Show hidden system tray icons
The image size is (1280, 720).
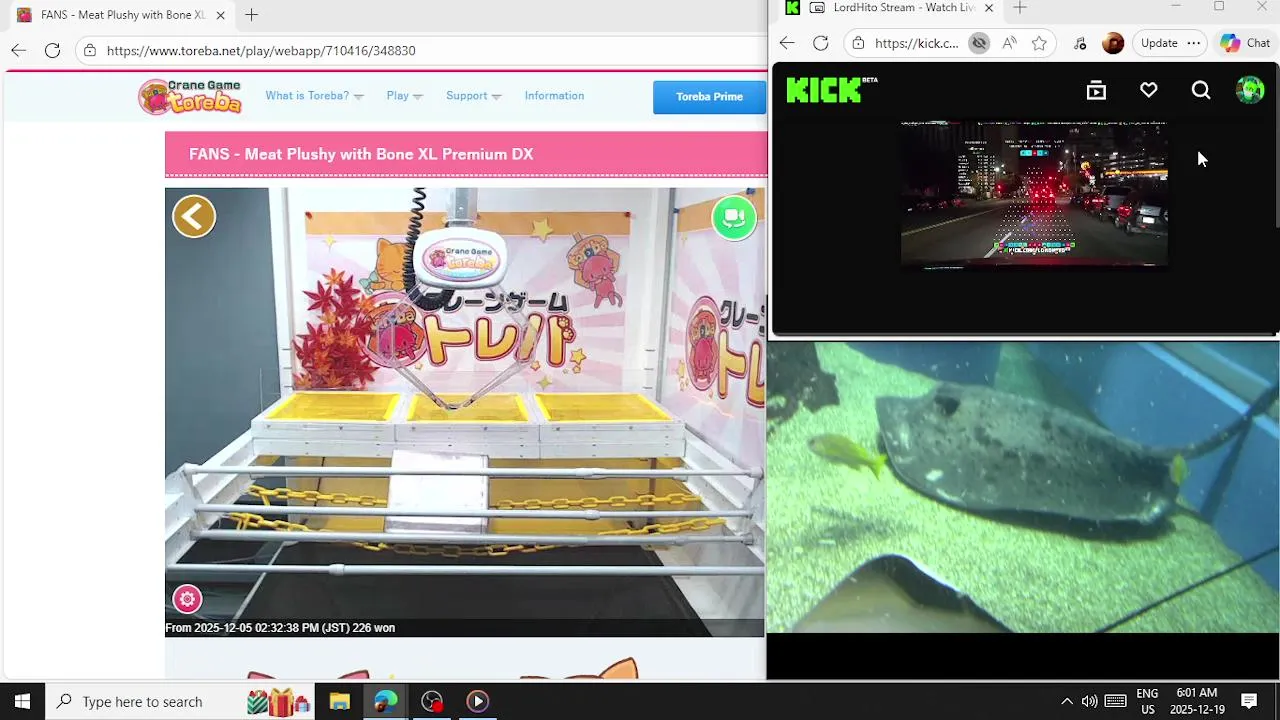[1066, 701]
